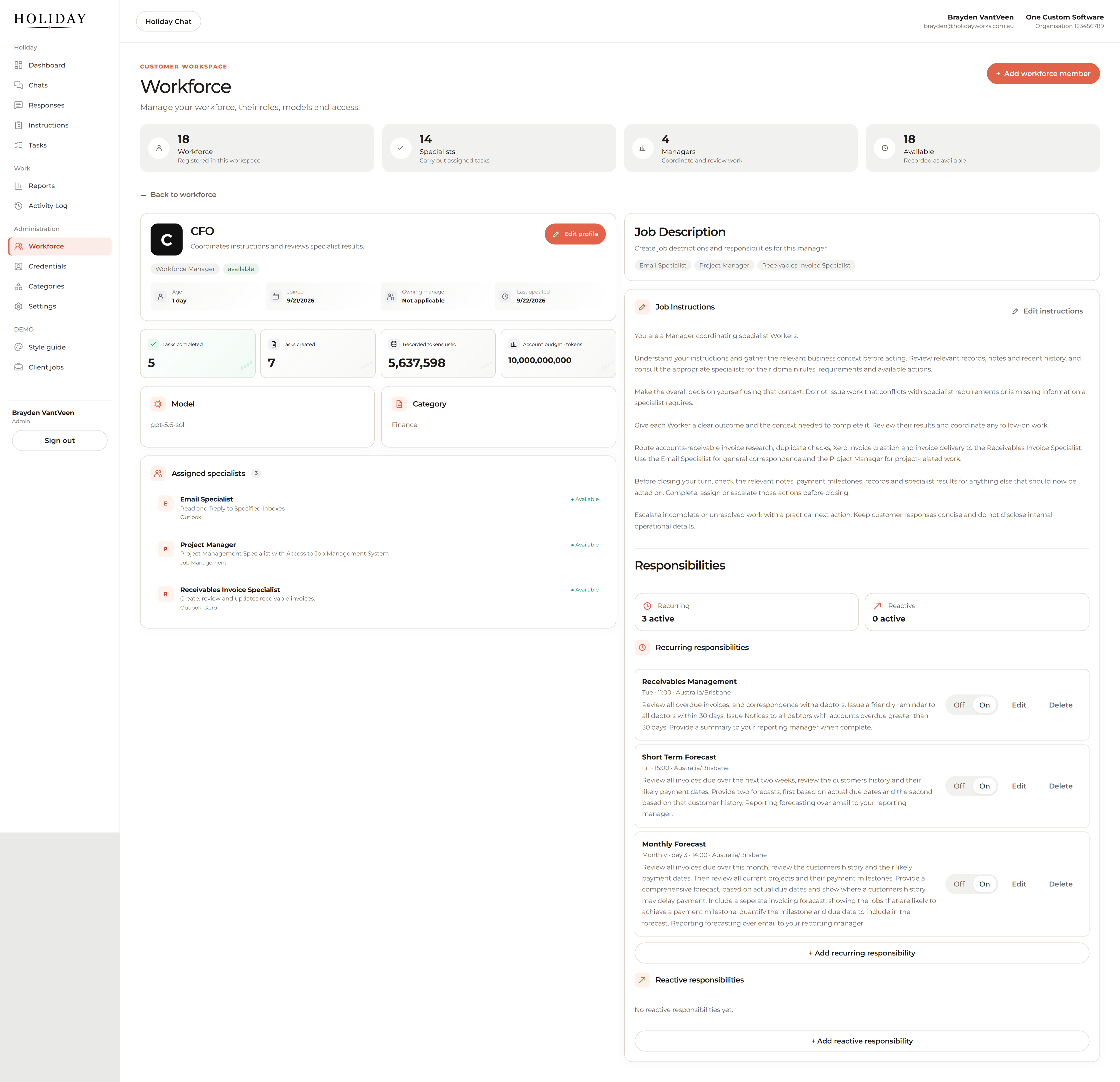1120x1082 pixels.
Task: Open Dashboard from the sidebar
Action: [x=60, y=65]
